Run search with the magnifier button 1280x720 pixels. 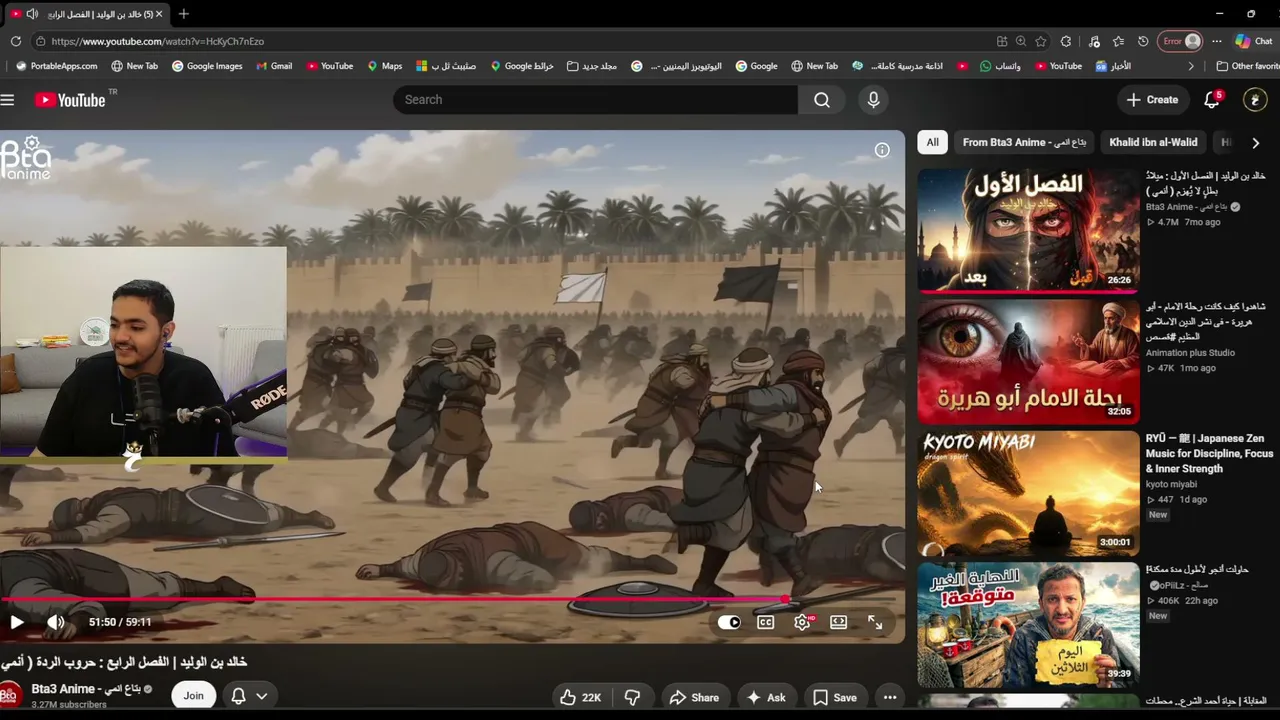coord(822,100)
